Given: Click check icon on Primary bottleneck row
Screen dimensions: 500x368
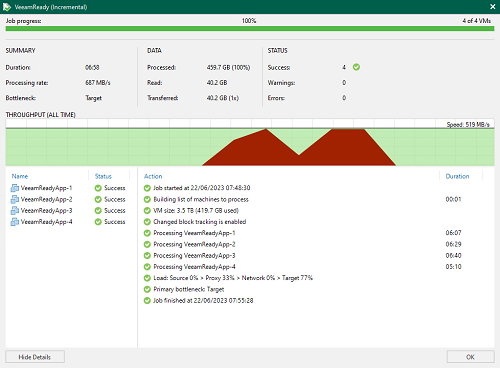Looking at the screenshot, I should coord(147,289).
